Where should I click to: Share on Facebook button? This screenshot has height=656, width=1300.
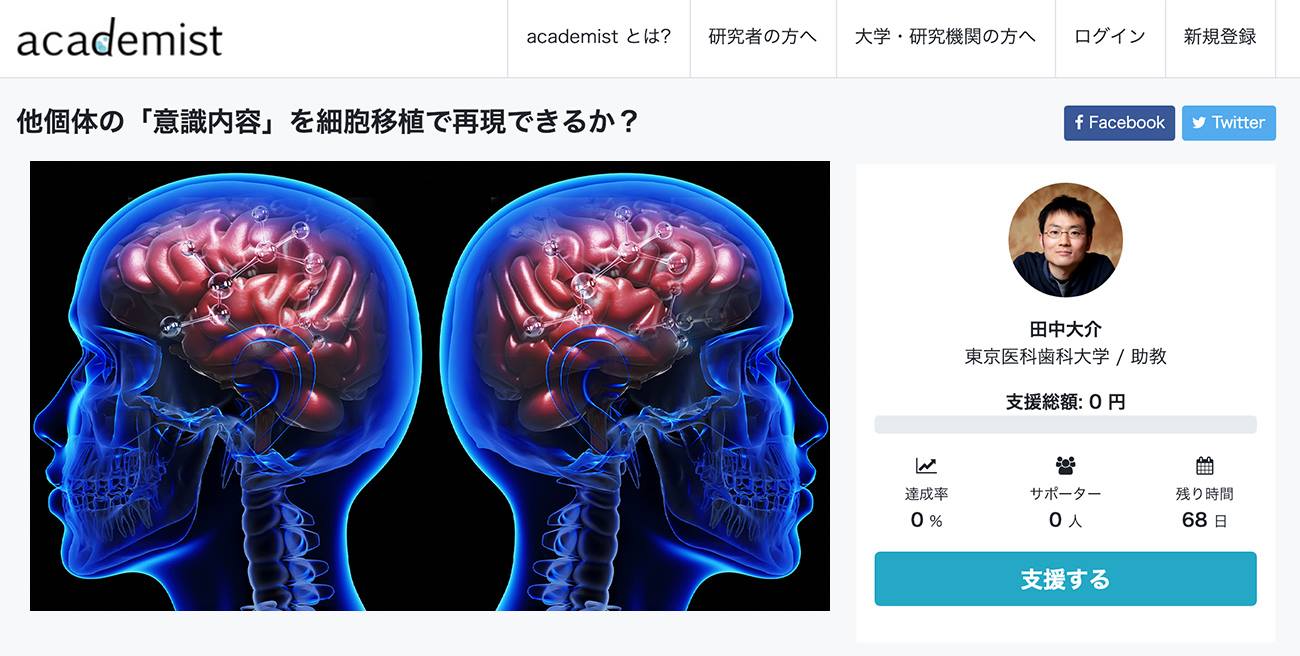click(x=1119, y=123)
